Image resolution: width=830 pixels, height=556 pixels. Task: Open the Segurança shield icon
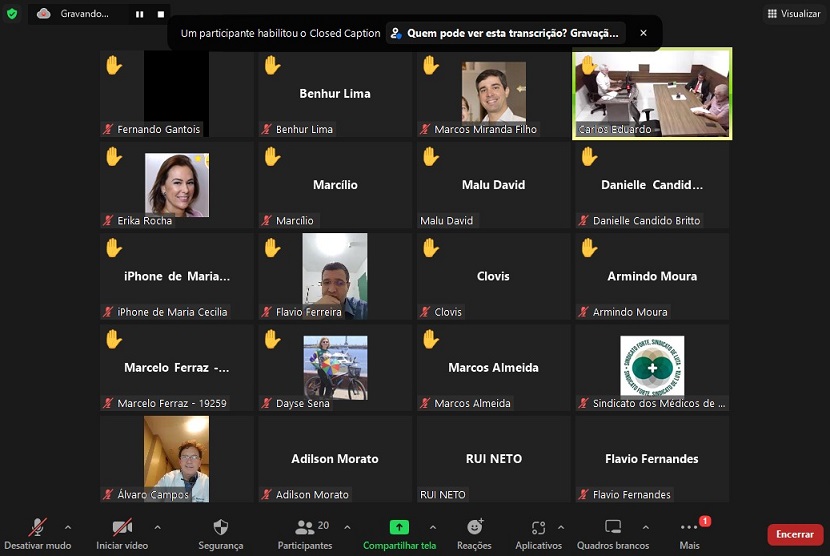coord(220,527)
